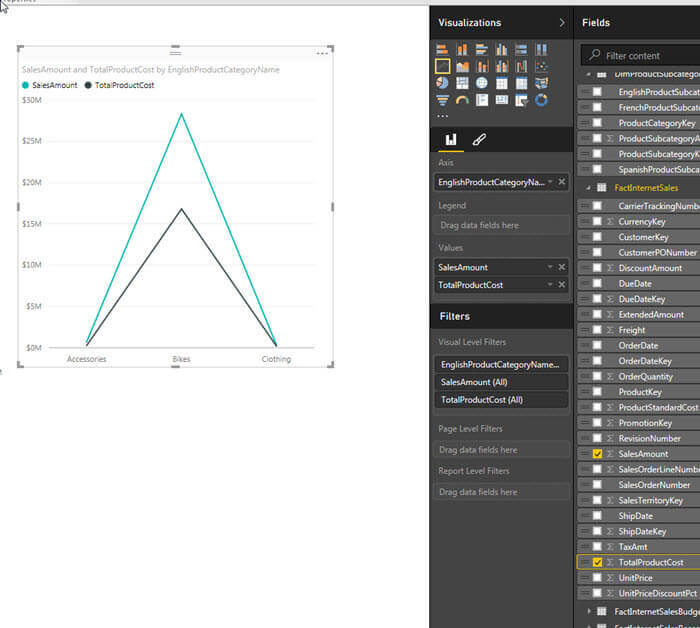Select the map globe visualization icon
700x628 pixels.
click(x=482, y=83)
